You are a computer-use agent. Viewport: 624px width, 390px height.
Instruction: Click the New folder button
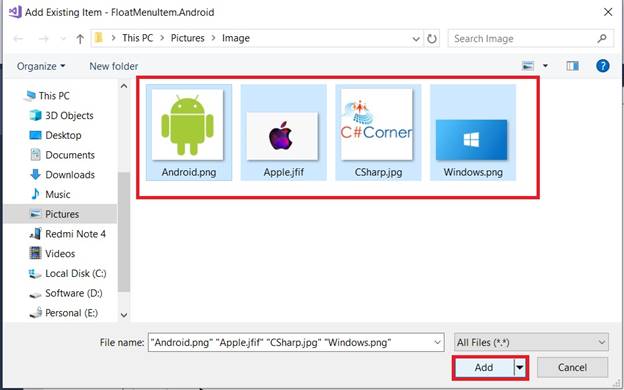click(x=113, y=66)
